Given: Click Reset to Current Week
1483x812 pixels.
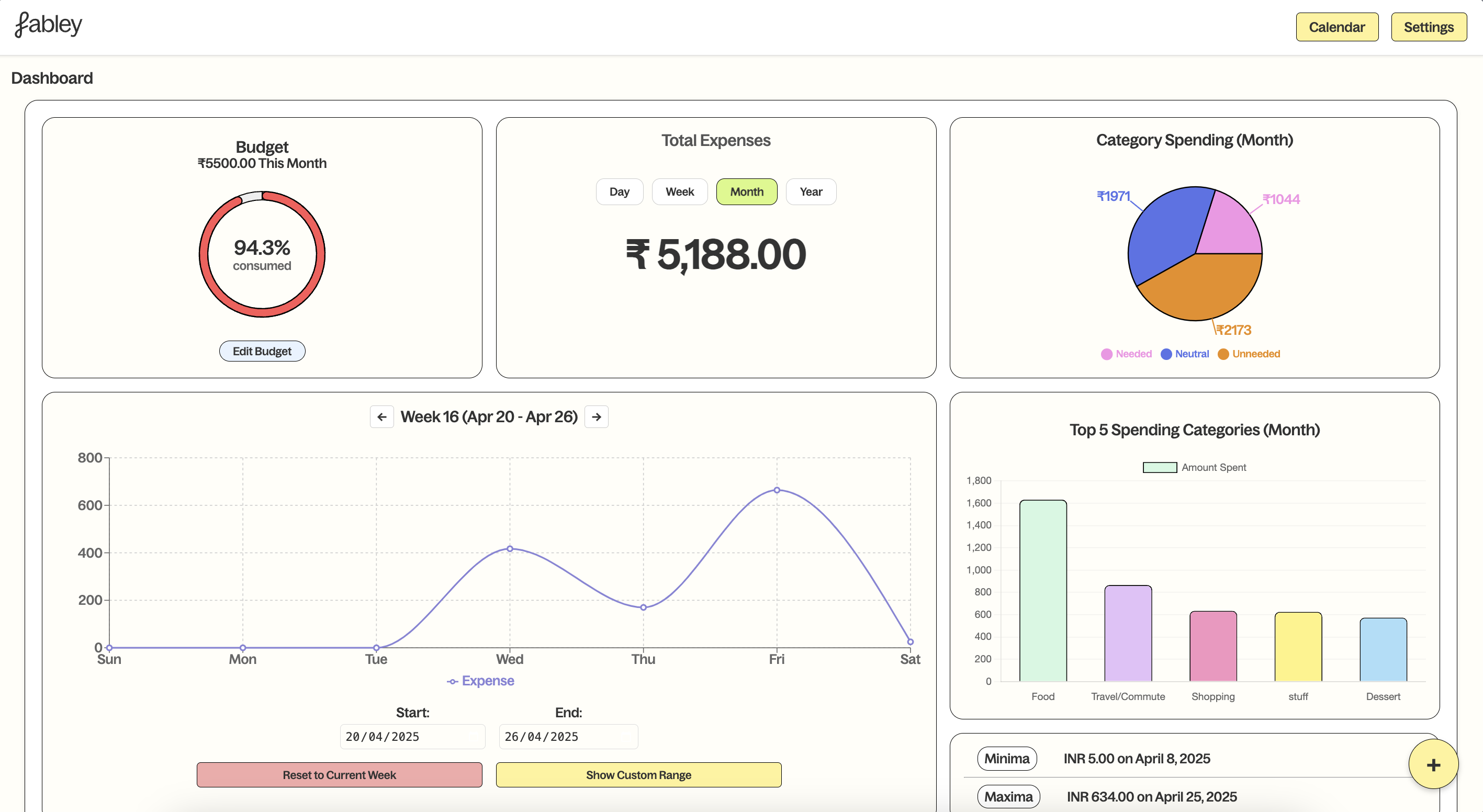Looking at the screenshot, I should [339, 775].
